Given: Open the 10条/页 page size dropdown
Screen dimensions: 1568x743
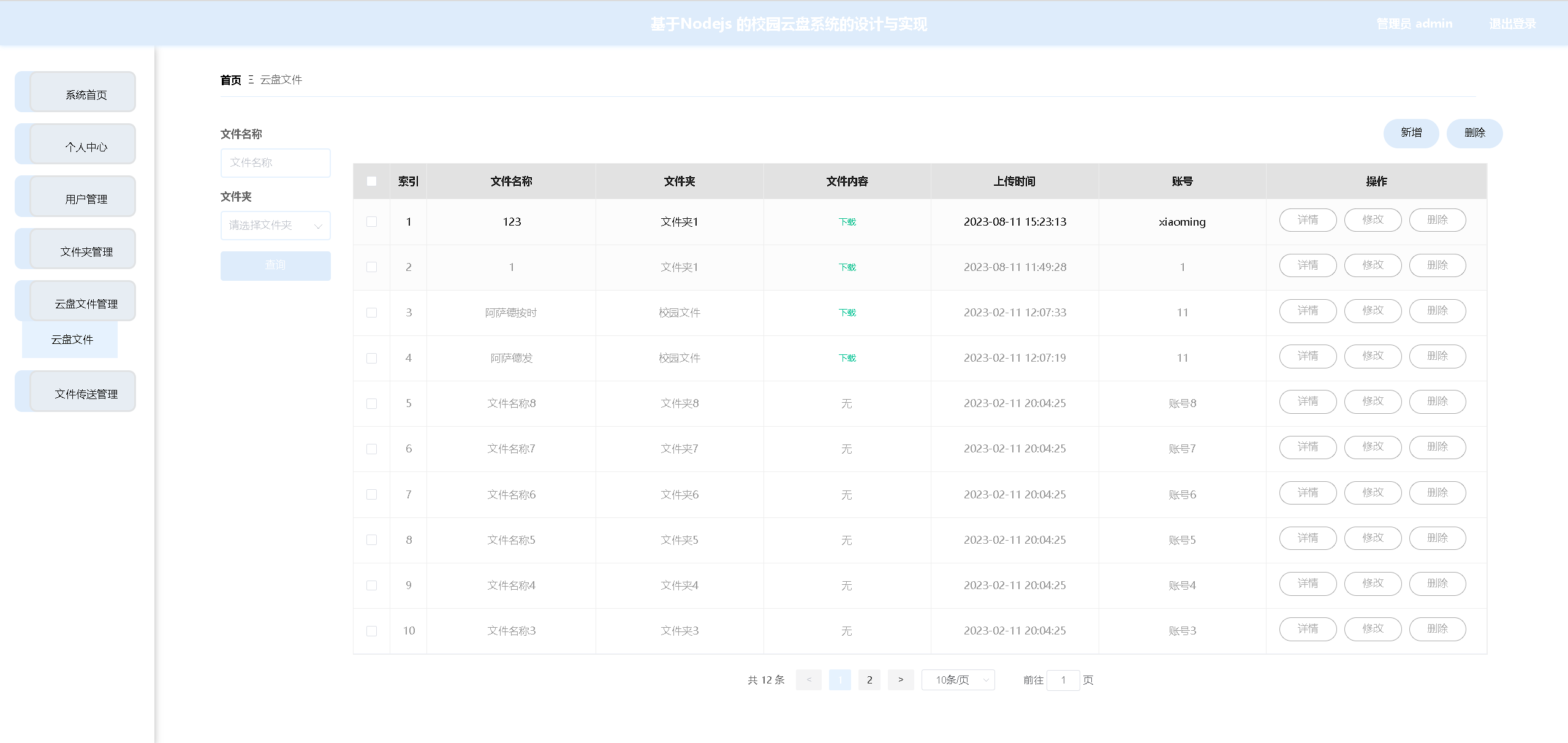Looking at the screenshot, I should tap(958, 680).
